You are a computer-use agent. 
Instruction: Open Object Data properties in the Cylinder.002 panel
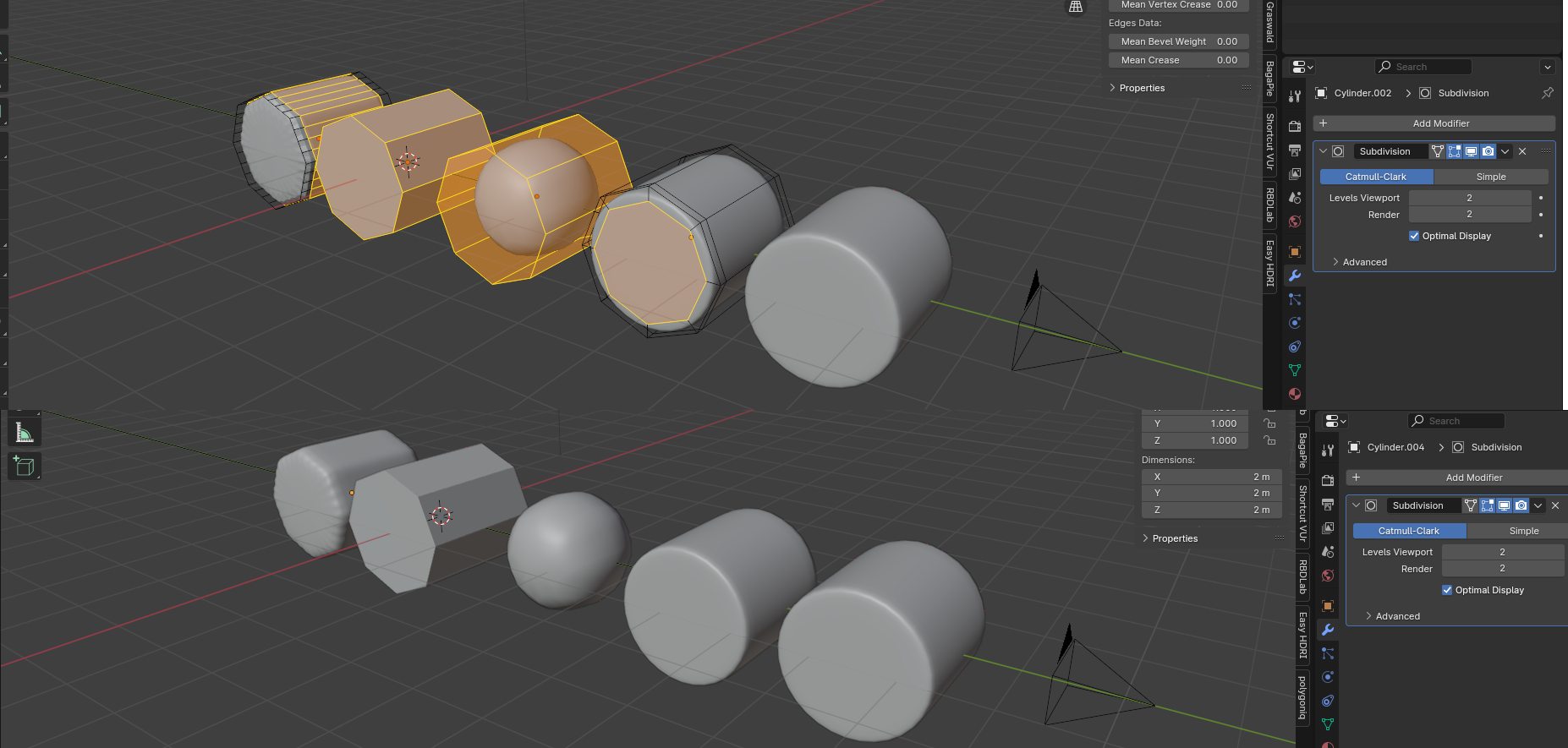1295,370
